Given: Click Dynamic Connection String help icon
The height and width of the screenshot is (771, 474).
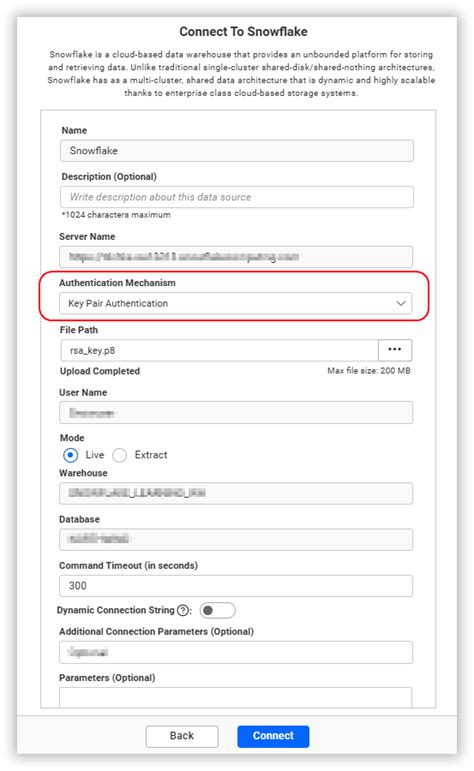Looking at the screenshot, I should coord(182,610).
